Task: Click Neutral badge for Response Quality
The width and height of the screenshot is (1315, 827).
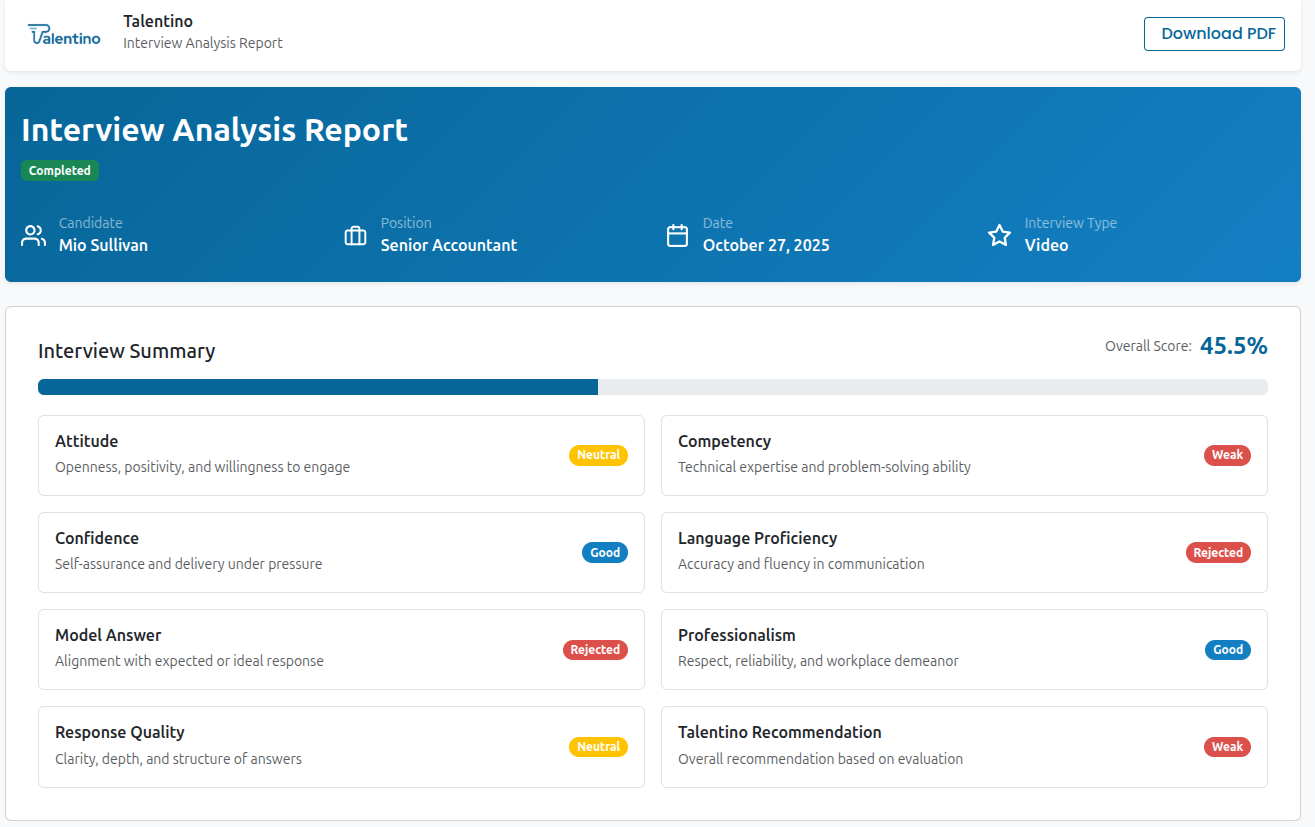Action: (598, 747)
